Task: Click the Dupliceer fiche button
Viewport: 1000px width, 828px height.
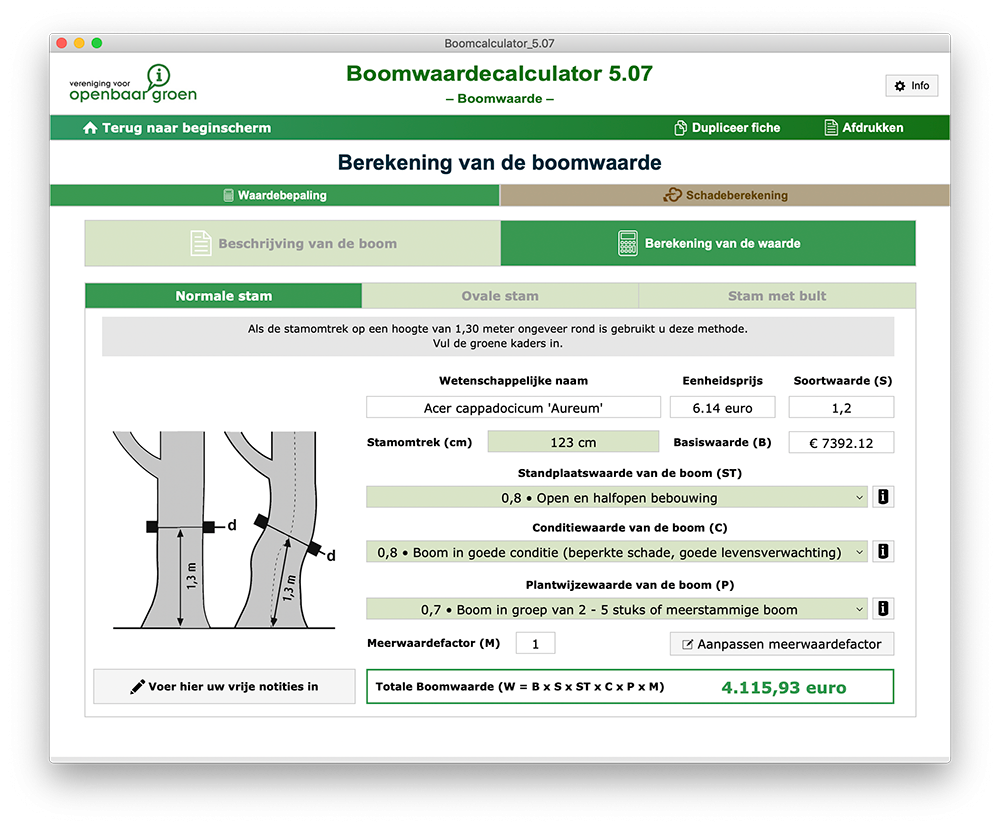Action: tap(727, 128)
